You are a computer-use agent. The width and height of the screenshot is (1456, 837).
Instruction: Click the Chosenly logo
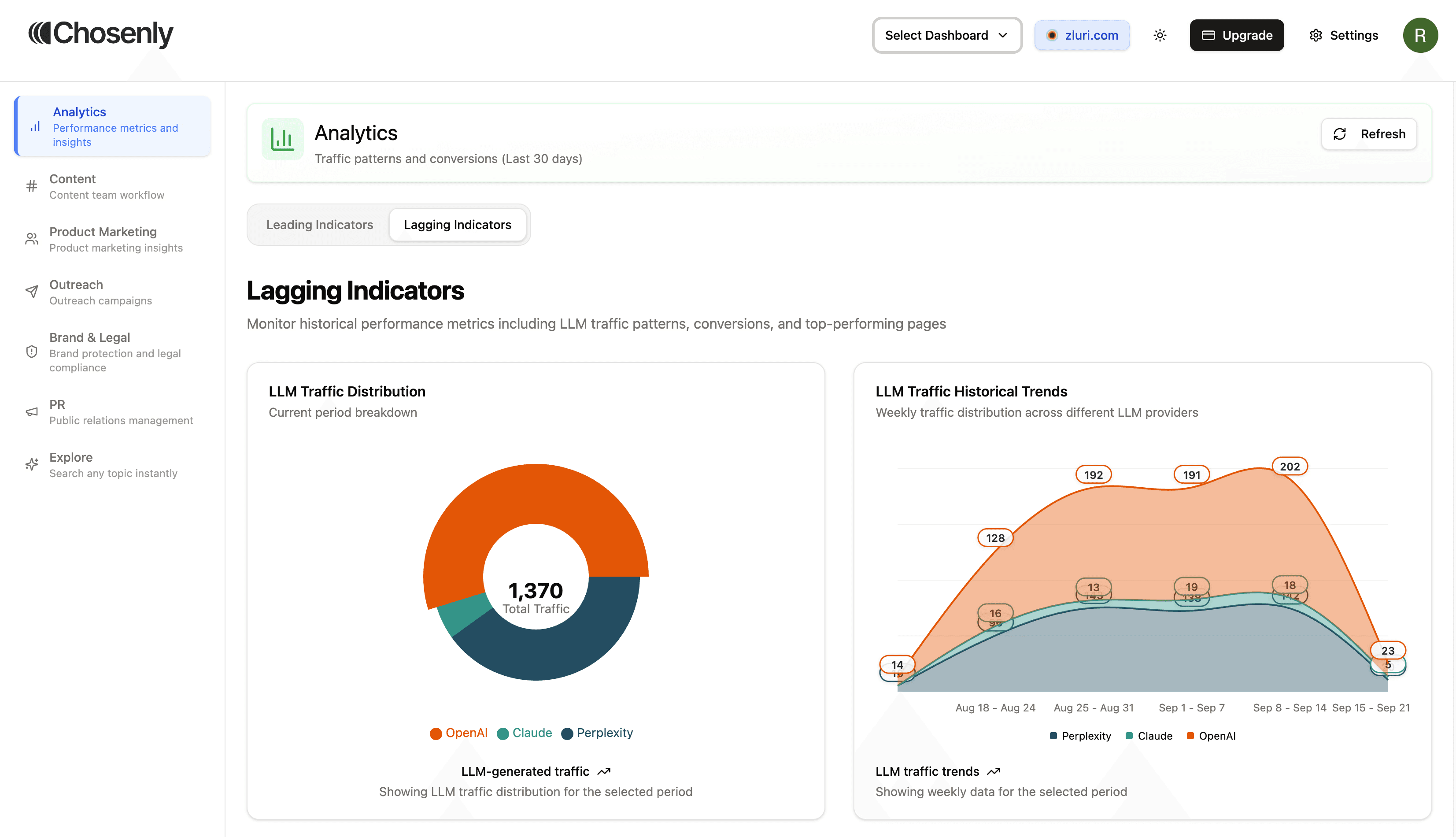click(100, 33)
